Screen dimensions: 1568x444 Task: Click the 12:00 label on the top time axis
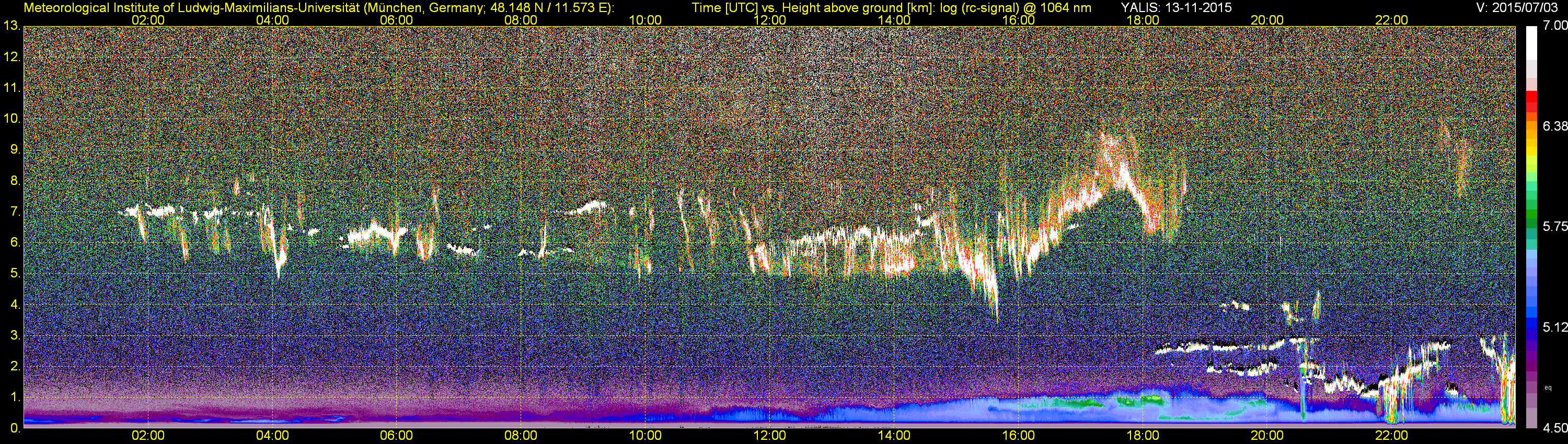click(x=769, y=20)
